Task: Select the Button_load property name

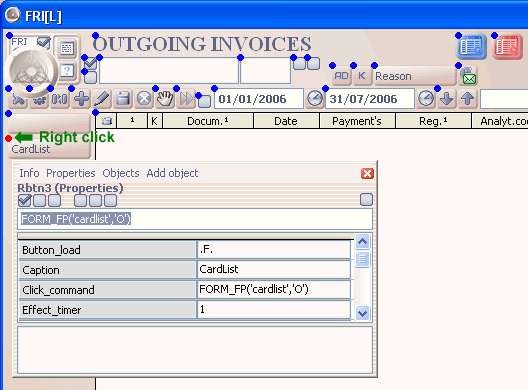Action: pos(107,250)
